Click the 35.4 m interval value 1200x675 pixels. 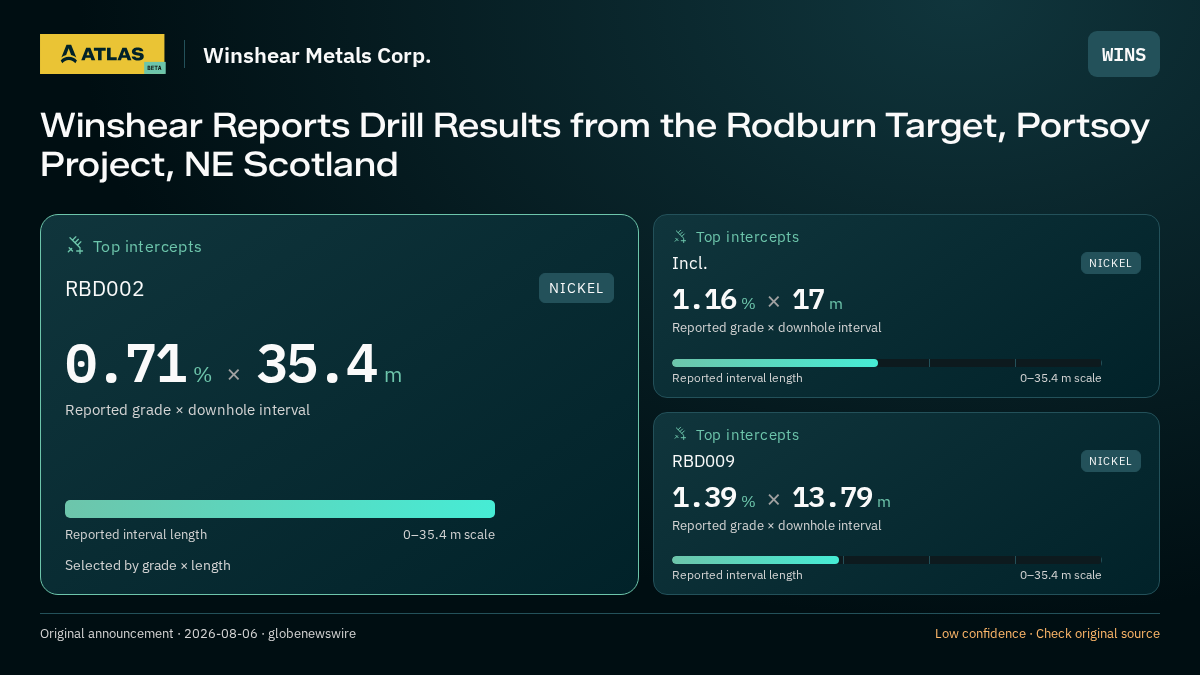tap(329, 366)
